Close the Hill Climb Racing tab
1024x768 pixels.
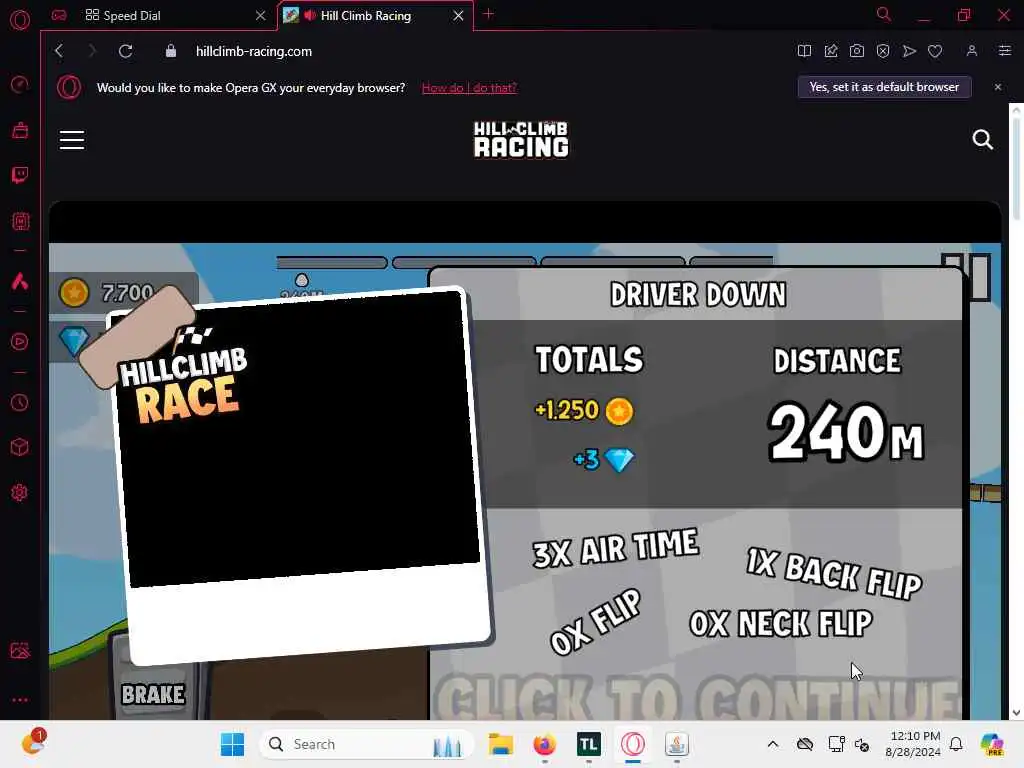(x=458, y=15)
